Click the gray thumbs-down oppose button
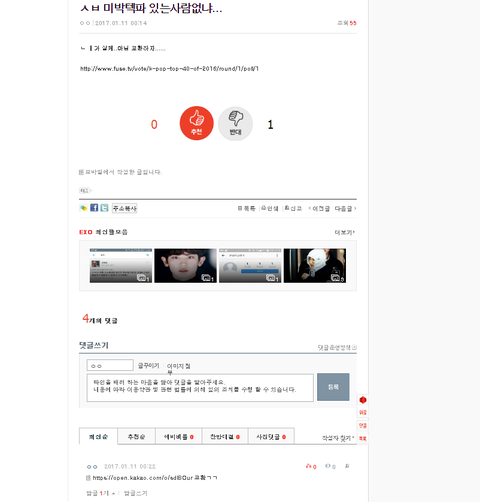480x502 pixels. tap(235, 124)
